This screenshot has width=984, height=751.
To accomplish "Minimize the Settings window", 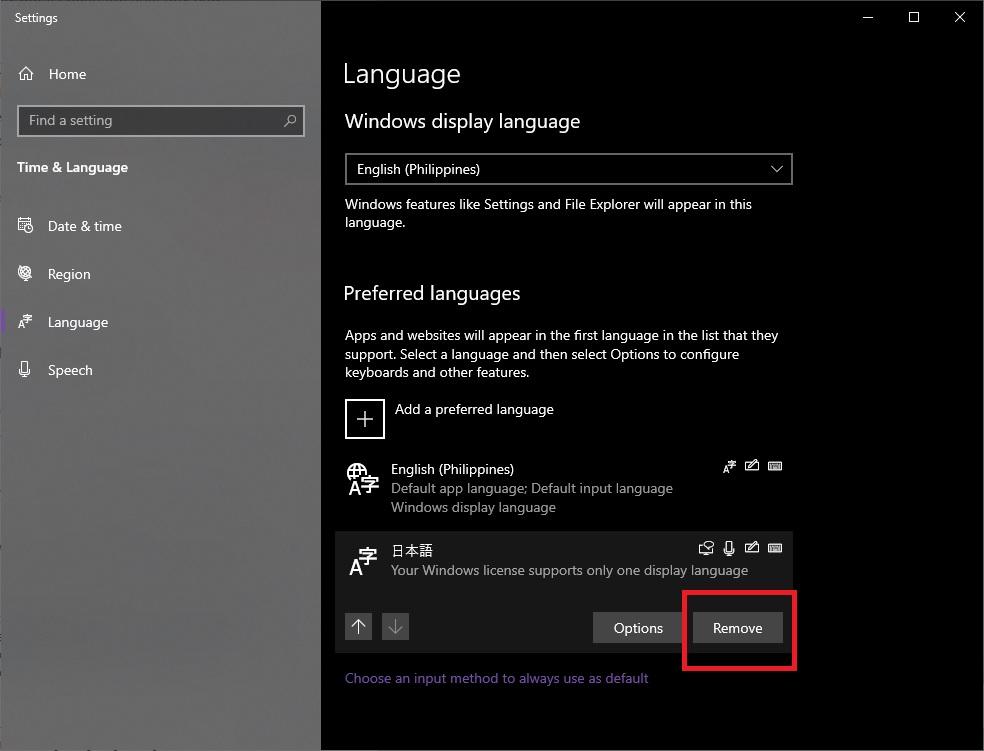I will 869,18.
